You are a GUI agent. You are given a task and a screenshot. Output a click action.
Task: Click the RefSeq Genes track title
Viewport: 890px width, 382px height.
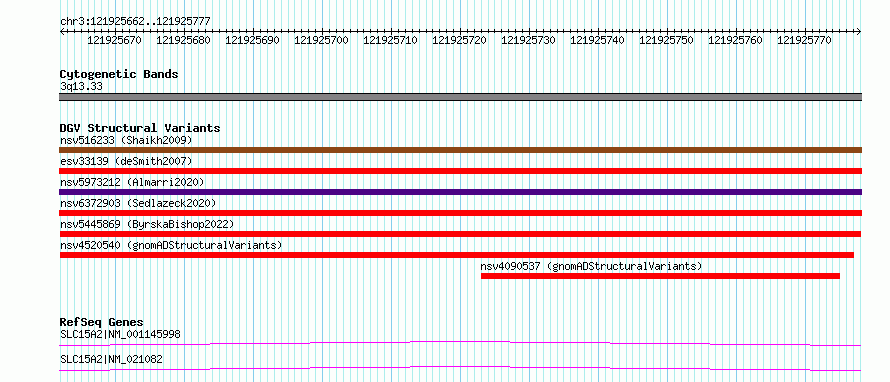point(101,322)
